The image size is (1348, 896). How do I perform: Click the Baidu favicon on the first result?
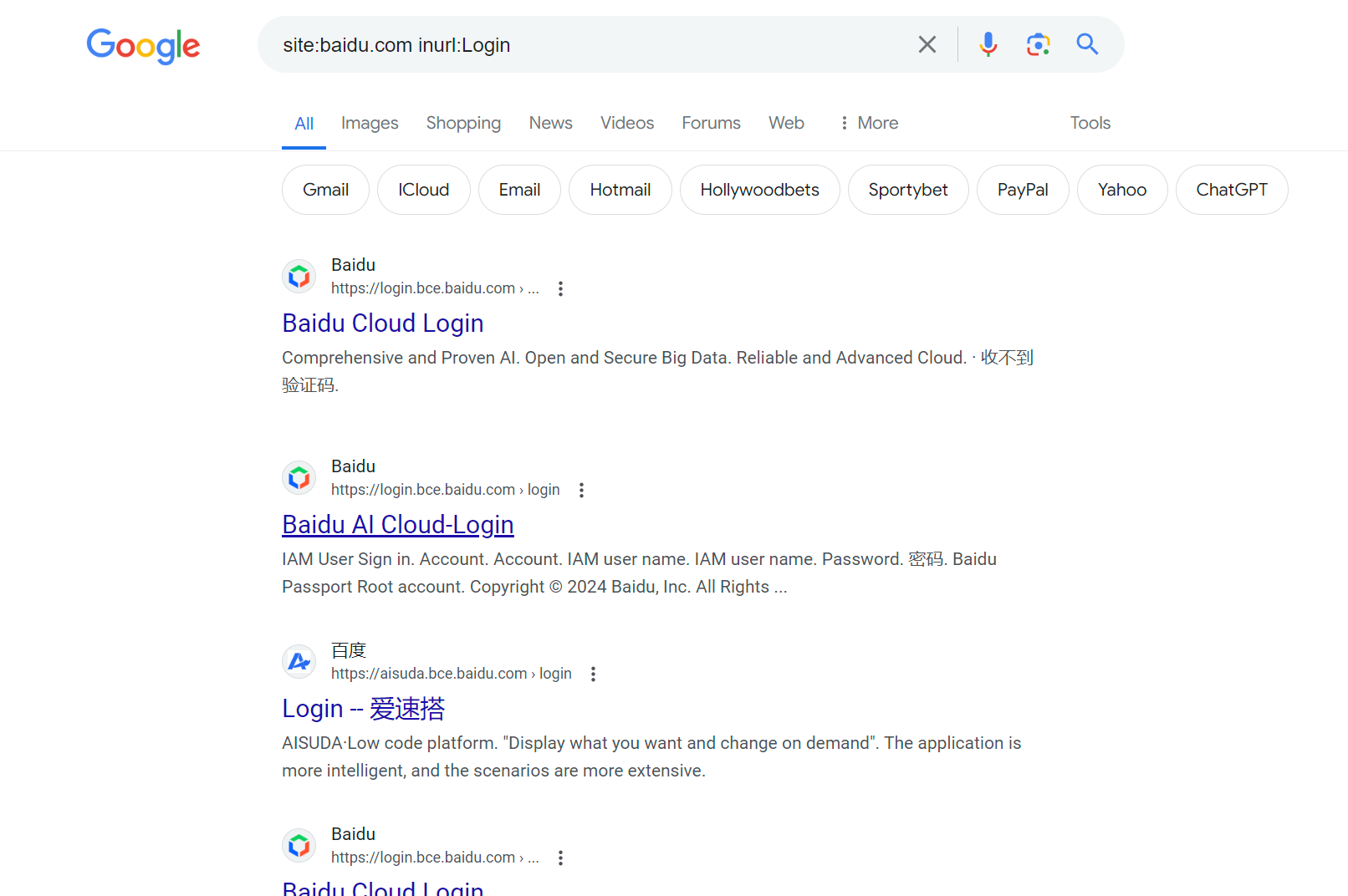point(299,276)
